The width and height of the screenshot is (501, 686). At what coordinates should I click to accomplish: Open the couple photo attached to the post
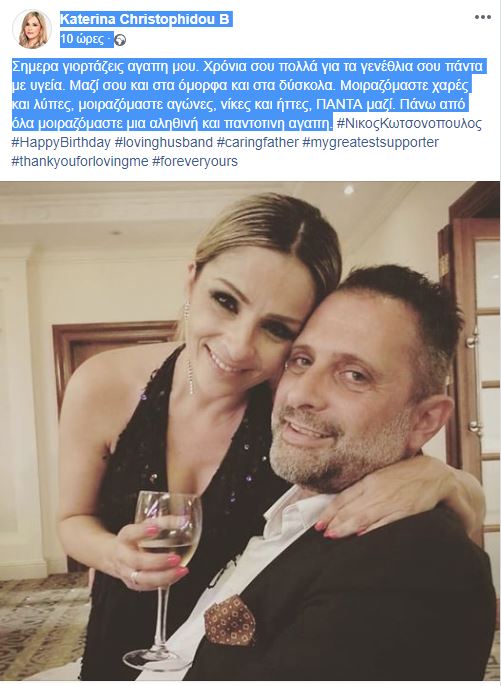[x=250, y=431]
